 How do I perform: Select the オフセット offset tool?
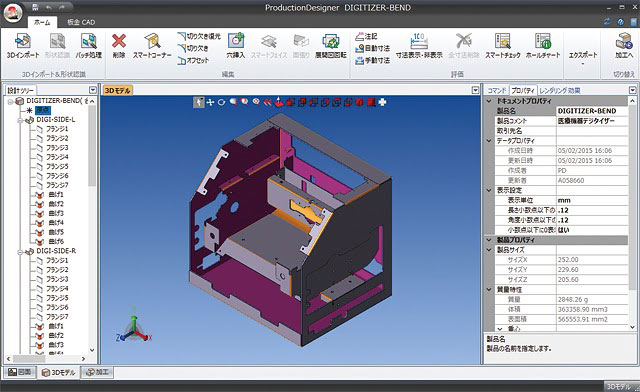tap(193, 60)
